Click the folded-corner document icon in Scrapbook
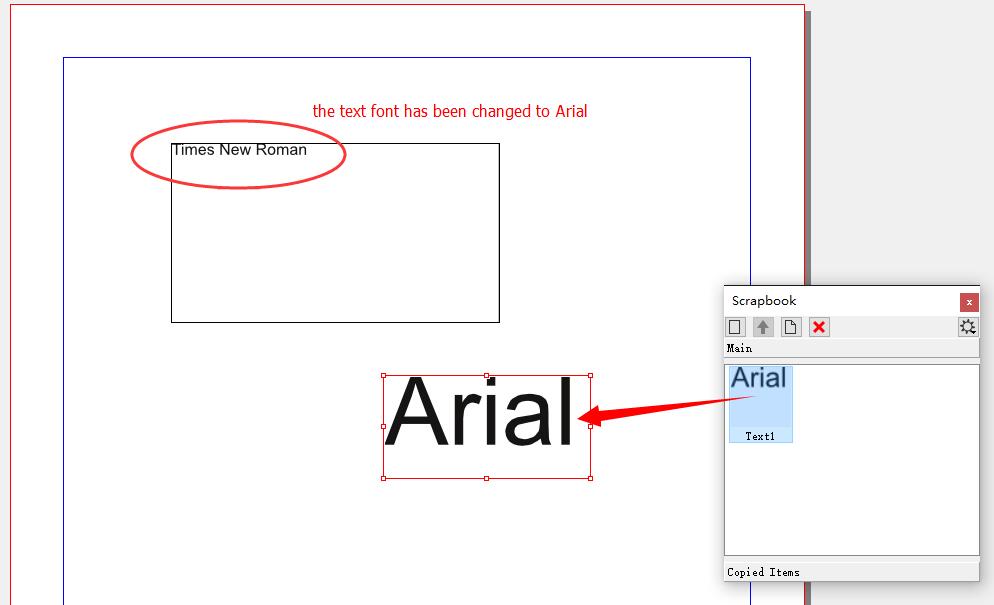Viewport: 994px width, 605px height. (791, 327)
